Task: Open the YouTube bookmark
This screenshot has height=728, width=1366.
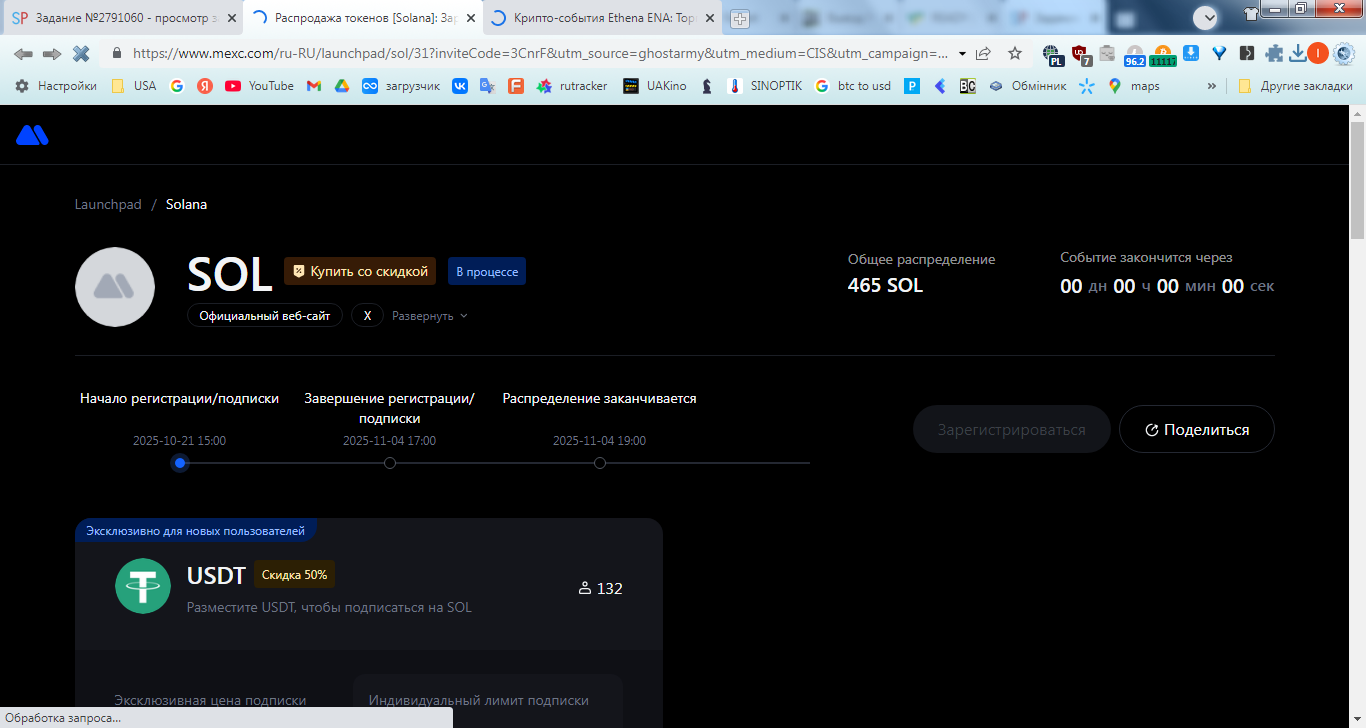Action: pos(259,86)
